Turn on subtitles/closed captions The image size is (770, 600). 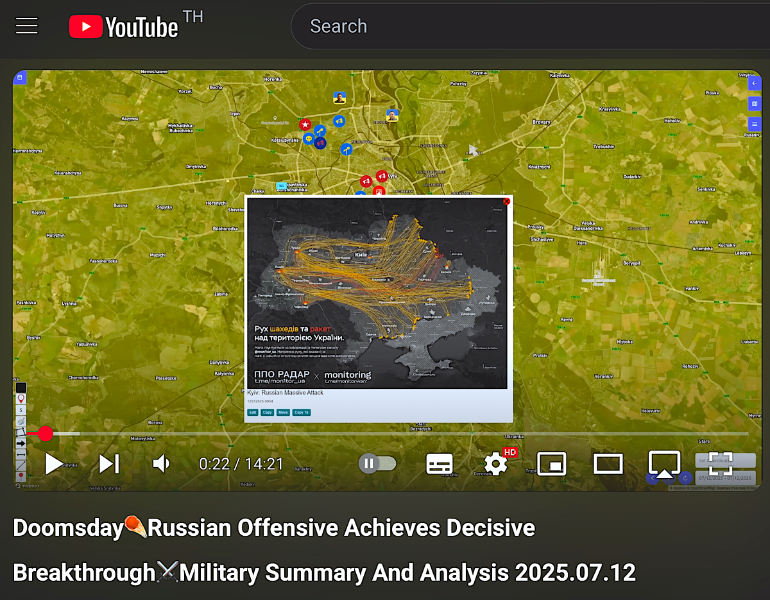(x=439, y=464)
